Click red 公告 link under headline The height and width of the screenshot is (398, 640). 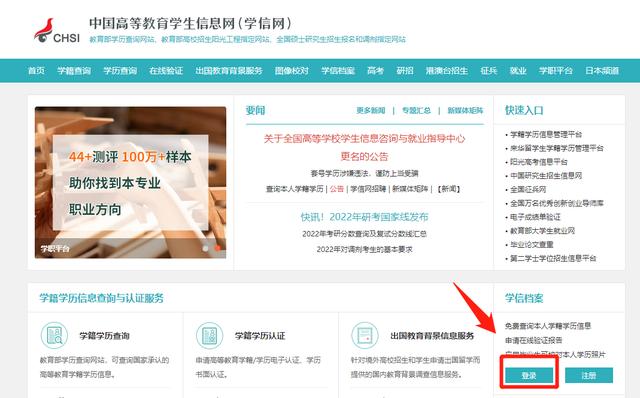click(337, 189)
